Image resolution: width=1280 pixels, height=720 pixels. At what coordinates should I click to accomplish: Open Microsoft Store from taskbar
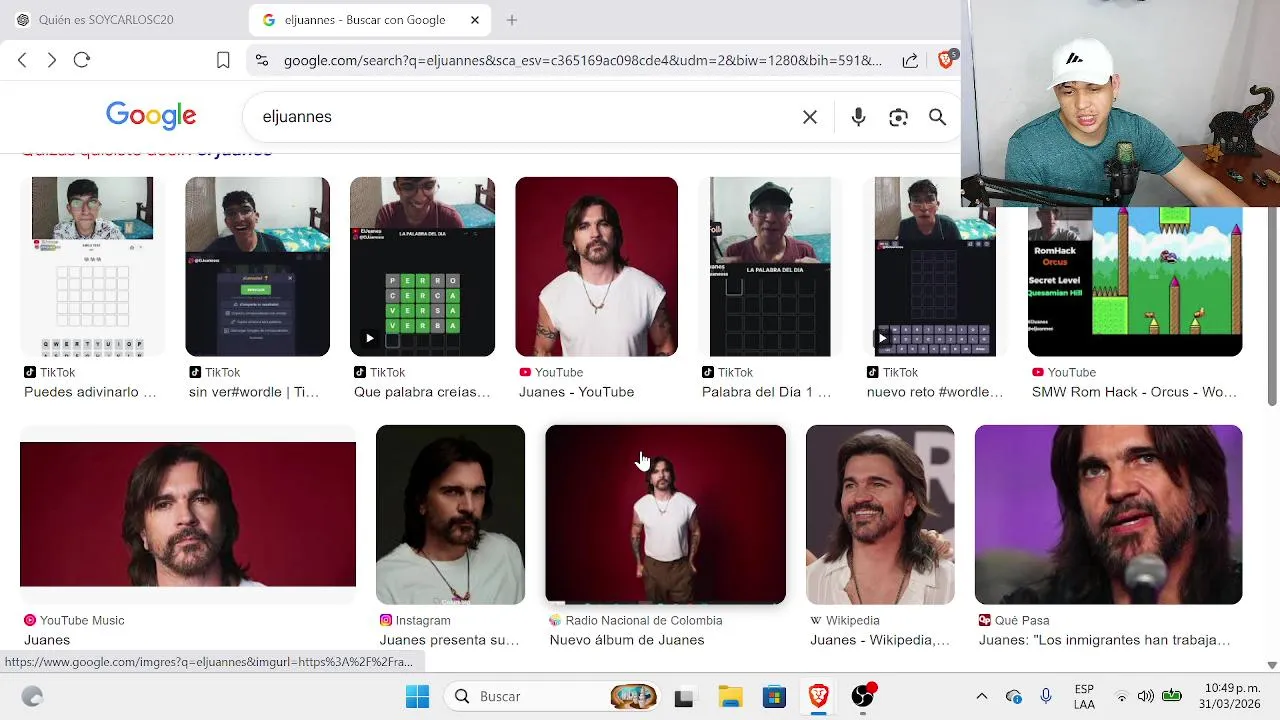point(774,696)
